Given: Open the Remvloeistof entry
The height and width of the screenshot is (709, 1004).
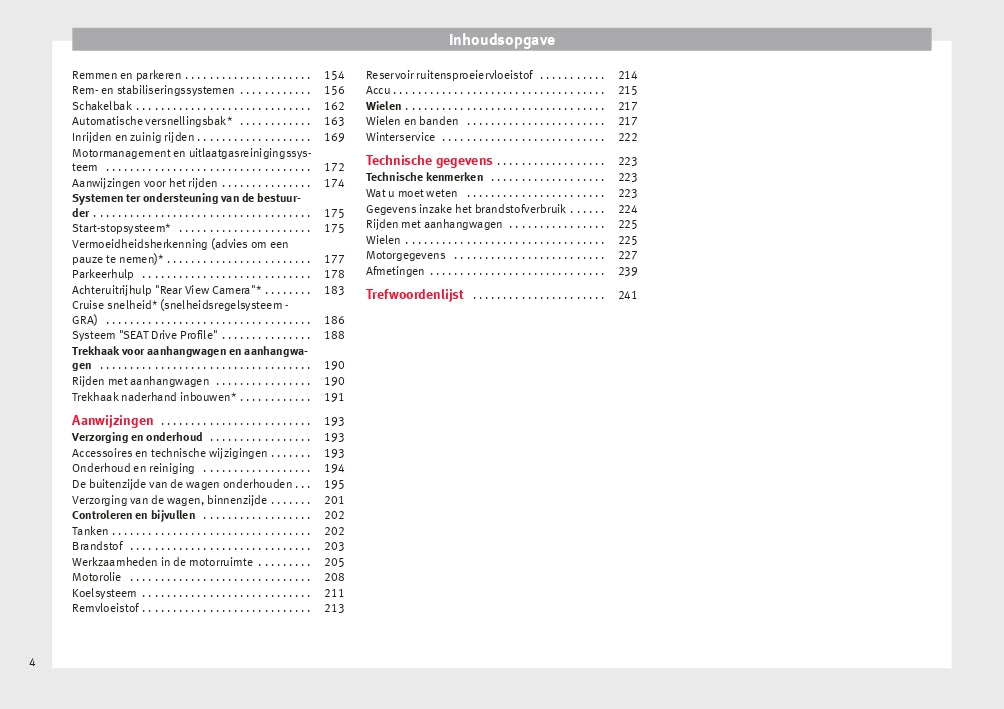Looking at the screenshot, I should (x=106, y=608).
